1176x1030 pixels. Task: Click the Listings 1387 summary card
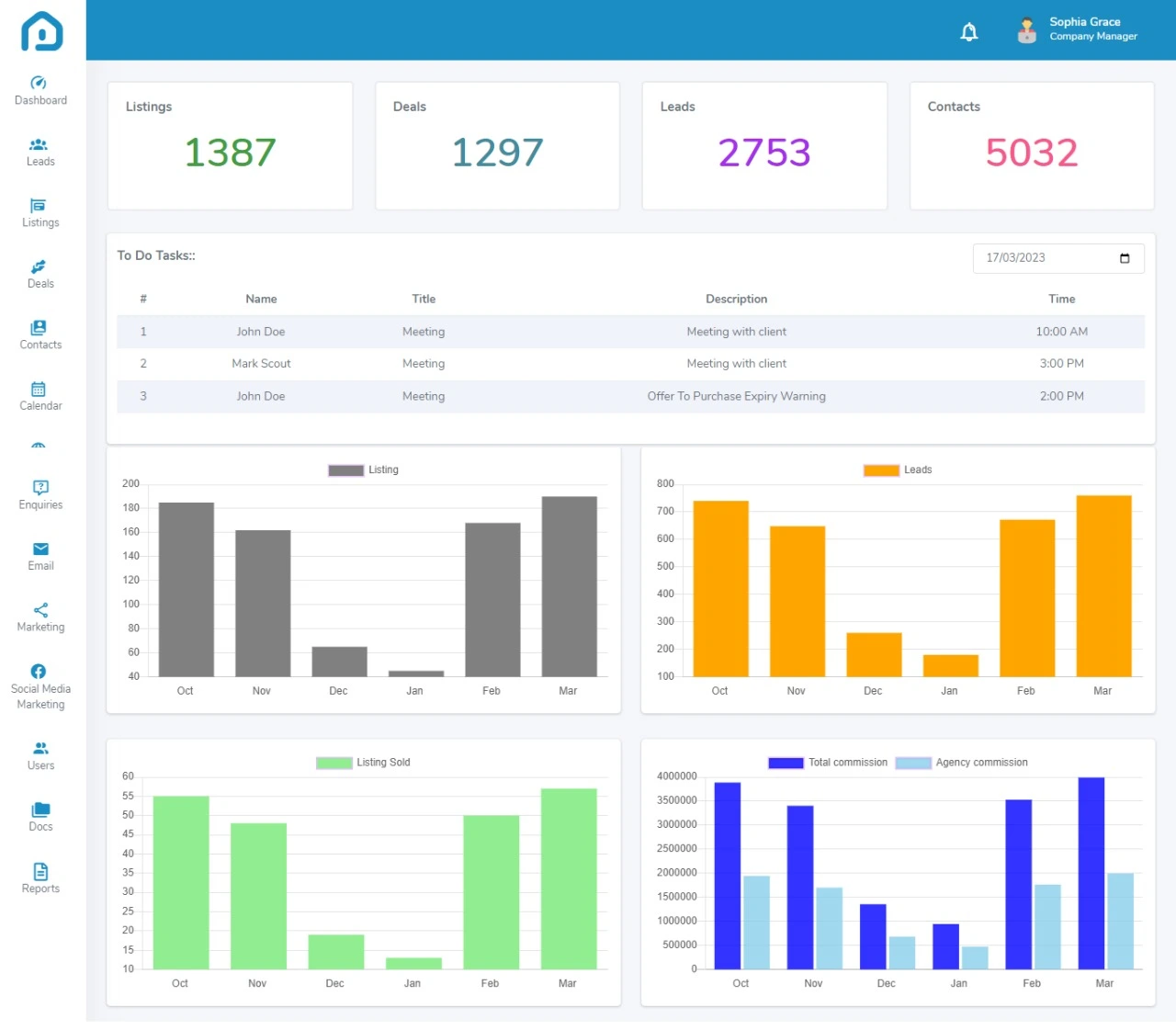(230, 146)
